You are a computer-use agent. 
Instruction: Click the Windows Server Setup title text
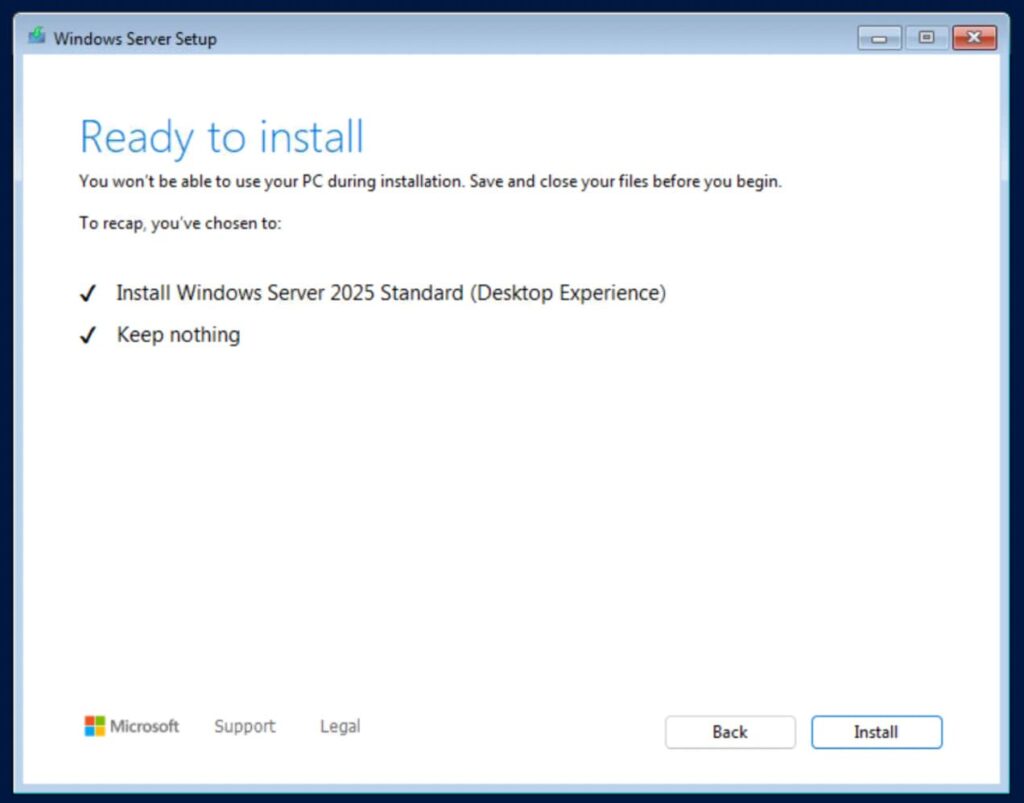click(x=135, y=39)
